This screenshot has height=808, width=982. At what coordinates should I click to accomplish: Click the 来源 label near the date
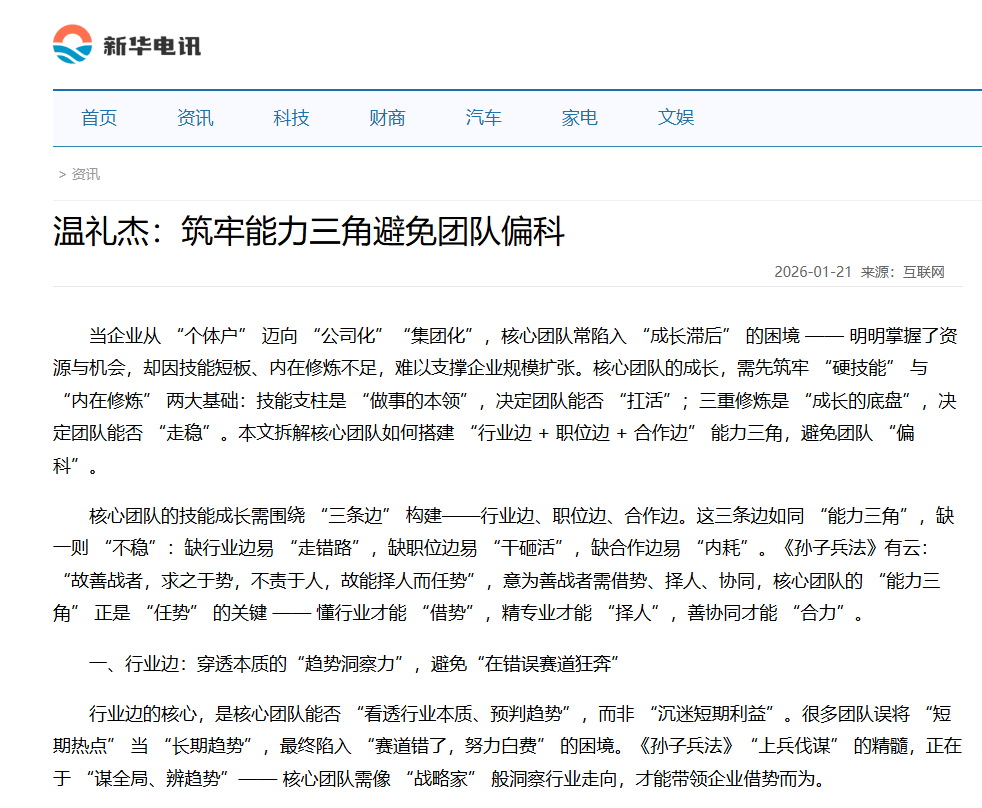click(x=878, y=271)
